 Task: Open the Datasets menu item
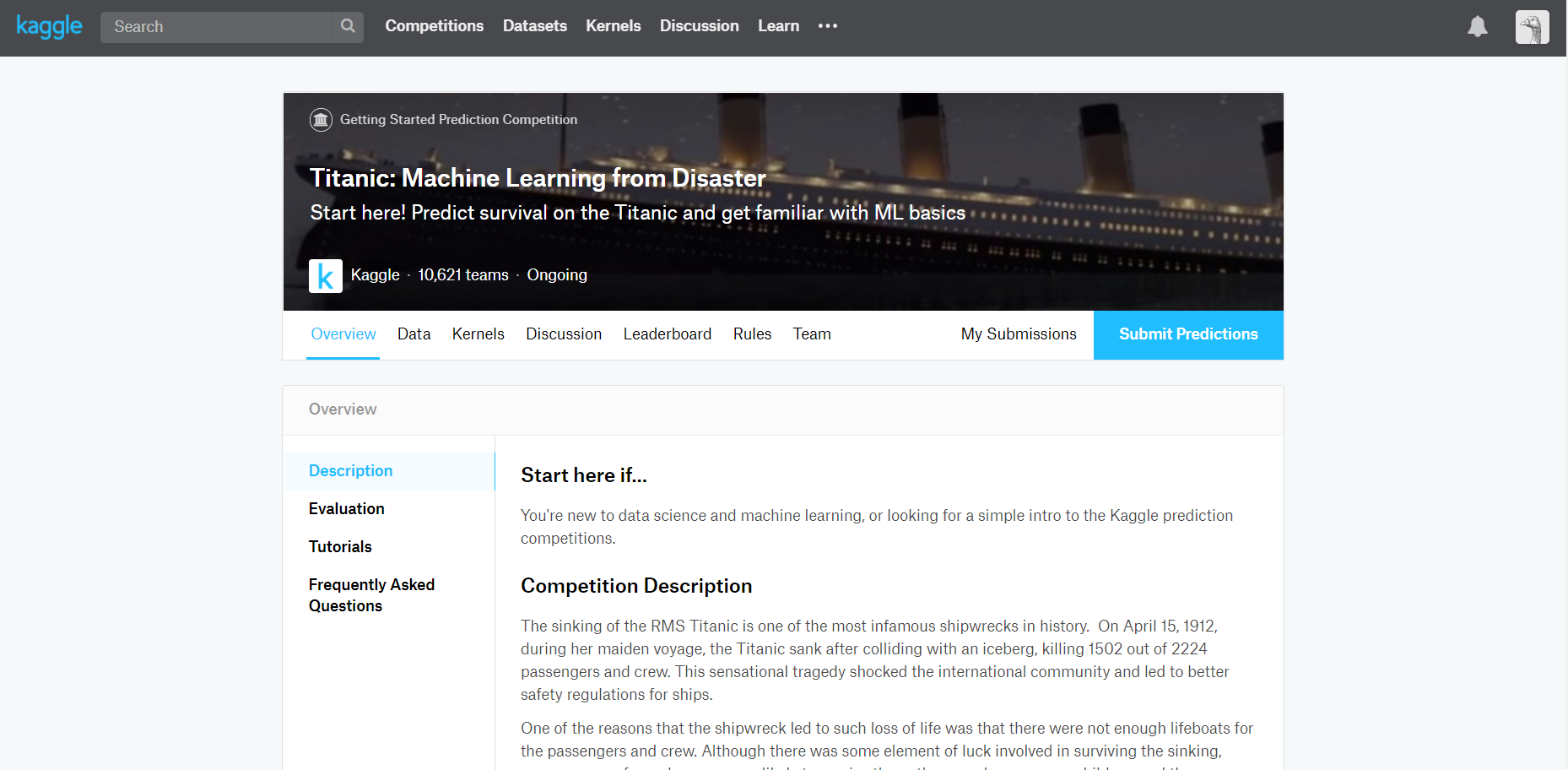534,26
